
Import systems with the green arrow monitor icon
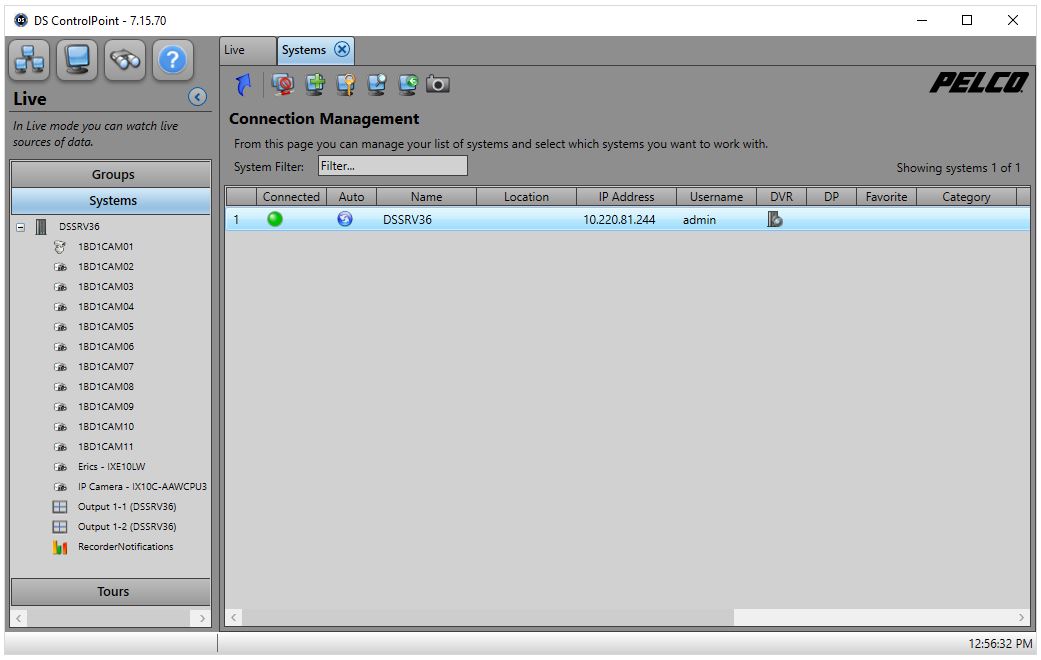(x=407, y=84)
